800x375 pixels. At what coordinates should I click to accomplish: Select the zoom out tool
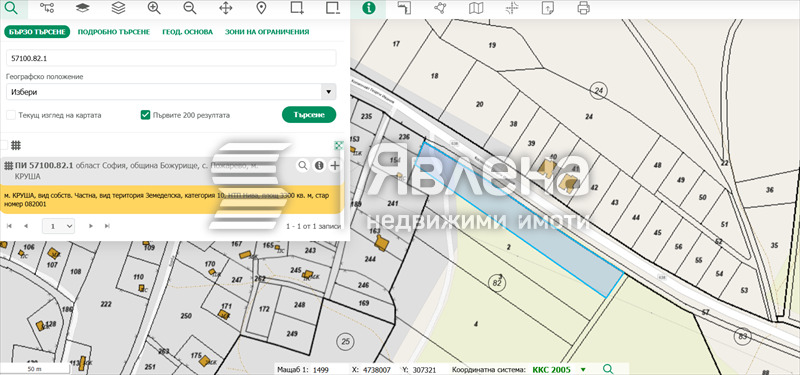pos(190,8)
